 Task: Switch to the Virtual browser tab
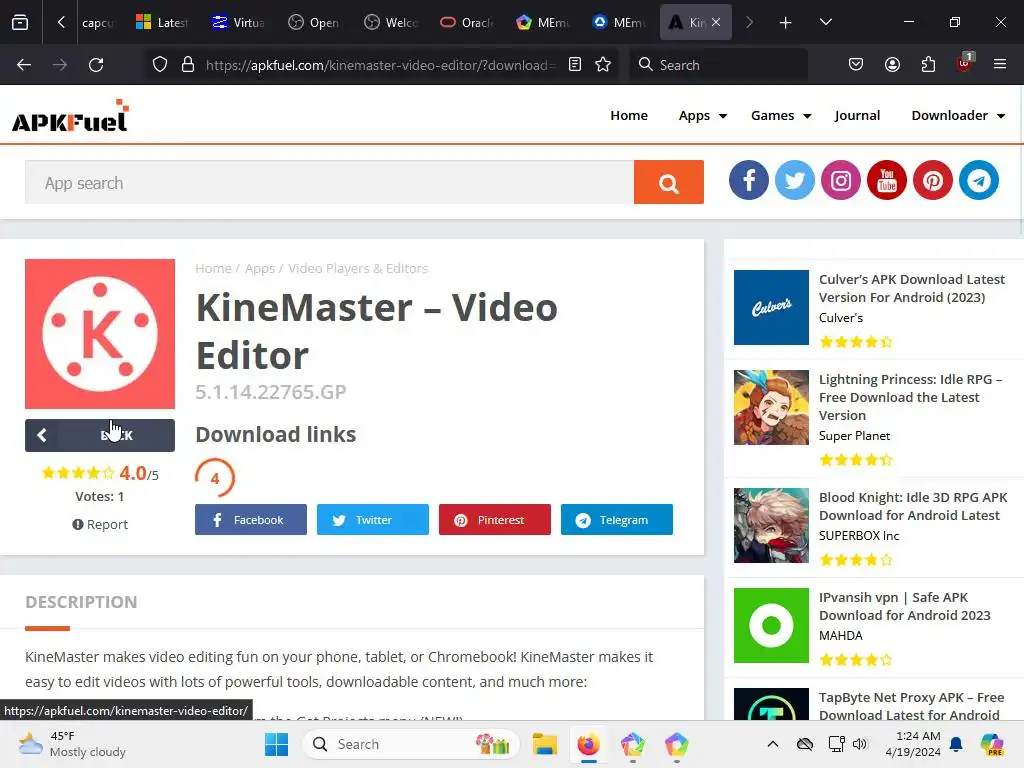click(x=238, y=22)
